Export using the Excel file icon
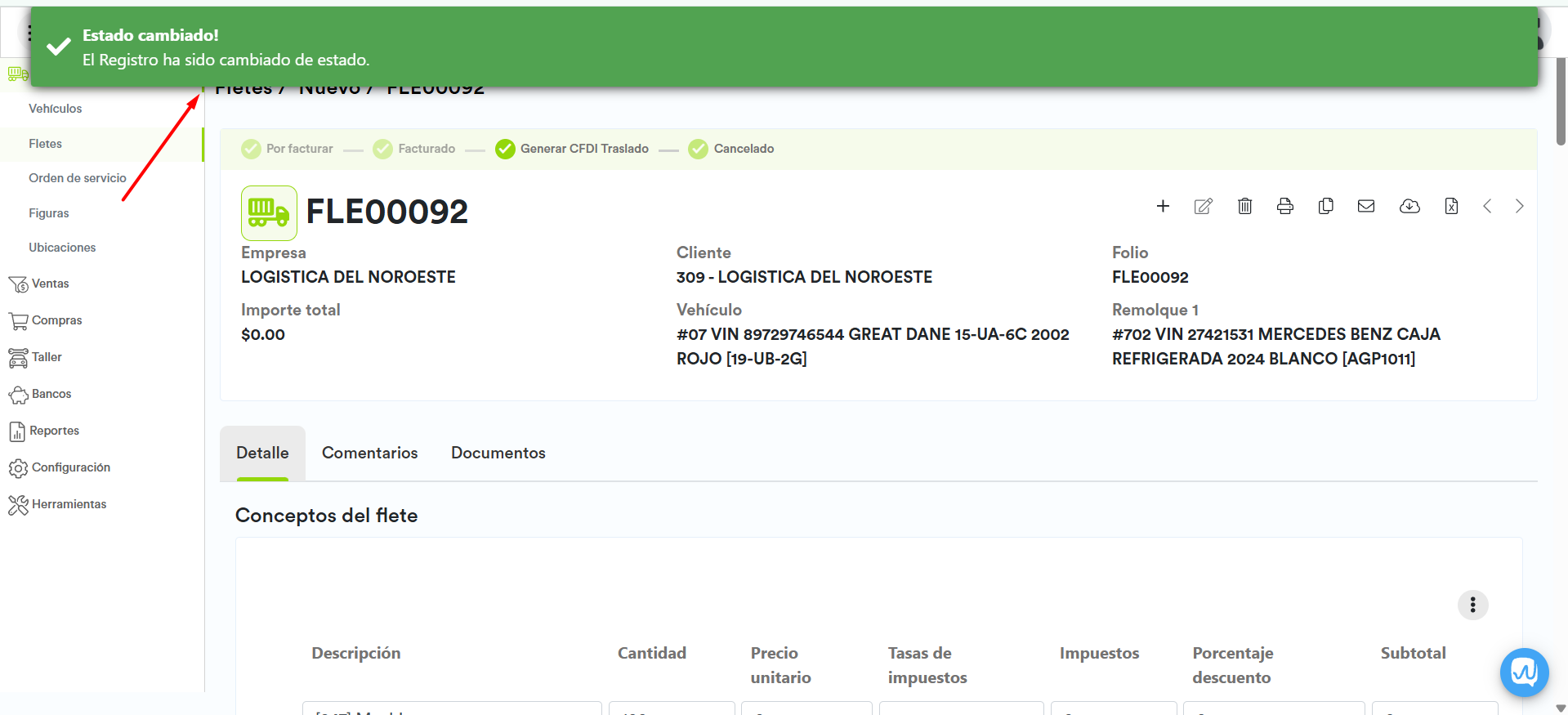The width and height of the screenshot is (1568, 715). coord(1451,206)
